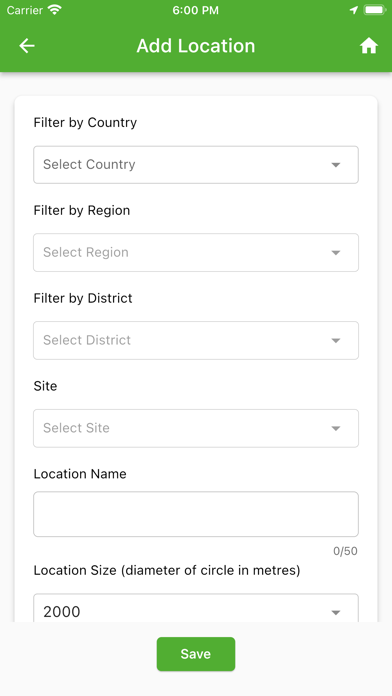Click the Select Region dropdown arrow
The width and height of the screenshot is (392, 696).
pyautogui.click(x=336, y=253)
